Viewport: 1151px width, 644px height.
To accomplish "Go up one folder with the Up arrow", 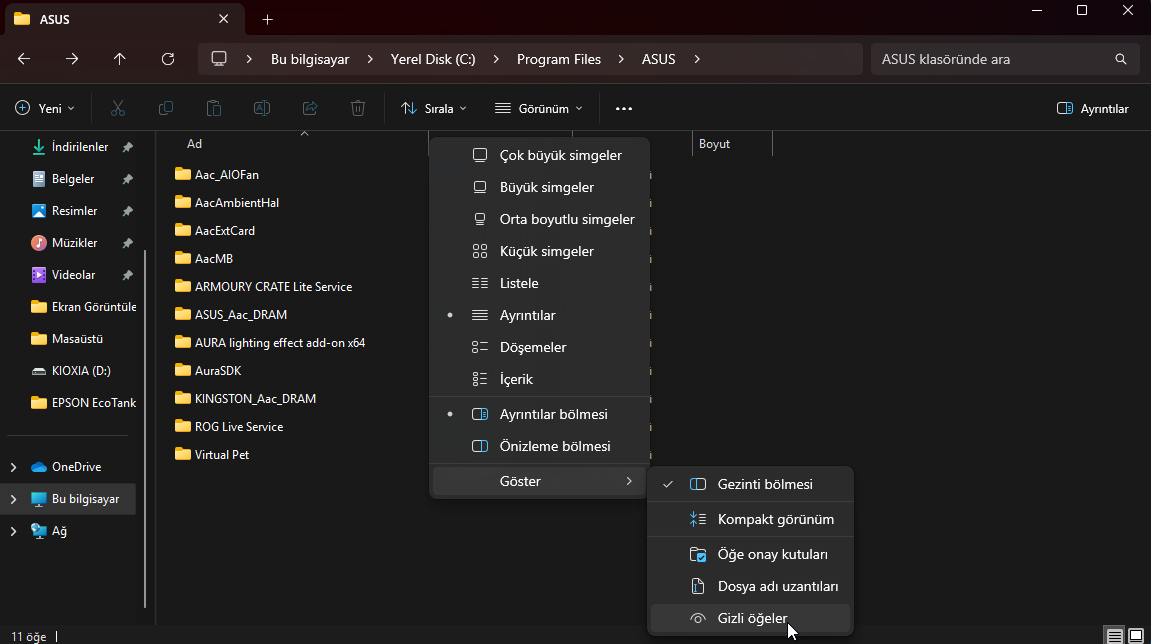I will pos(120,59).
